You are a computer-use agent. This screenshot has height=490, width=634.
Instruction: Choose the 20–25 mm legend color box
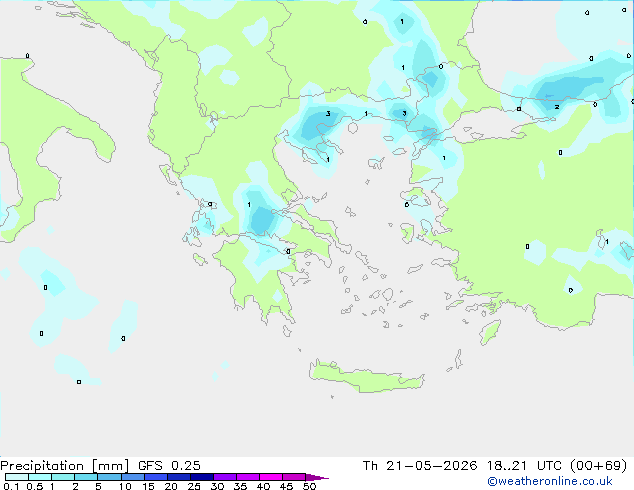(x=179, y=477)
